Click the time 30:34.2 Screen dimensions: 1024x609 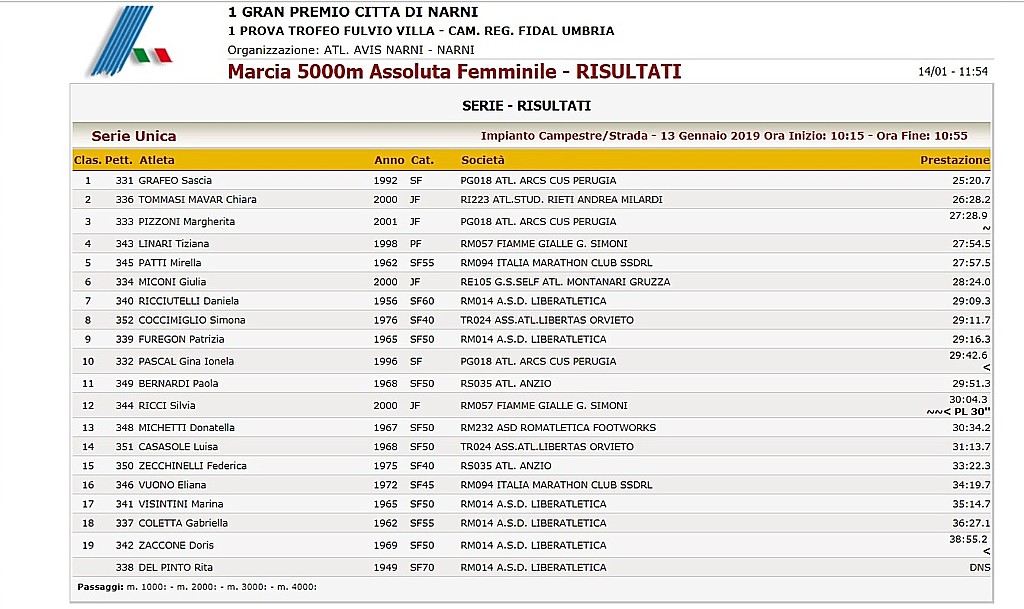click(x=971, y=428)
